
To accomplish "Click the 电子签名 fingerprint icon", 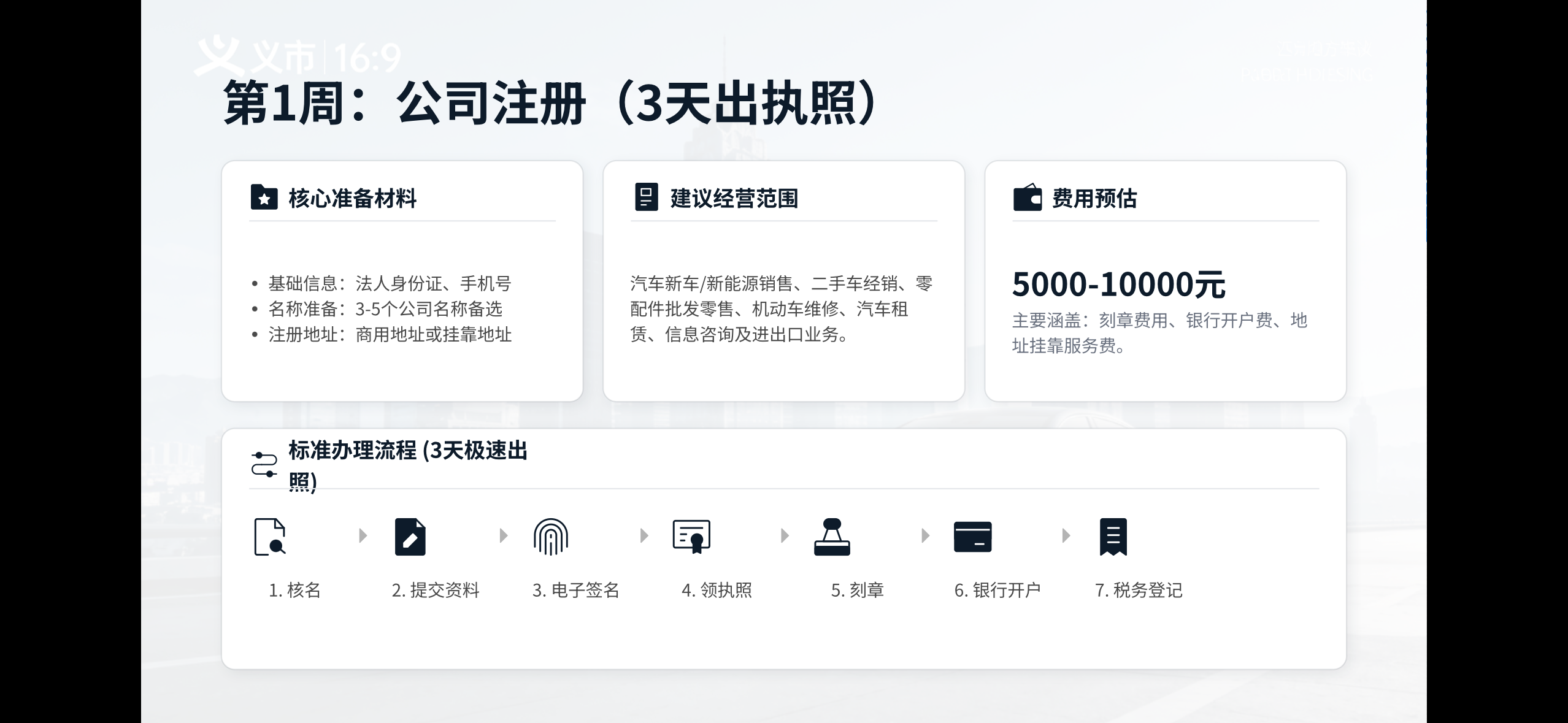I will coord(552,535).
